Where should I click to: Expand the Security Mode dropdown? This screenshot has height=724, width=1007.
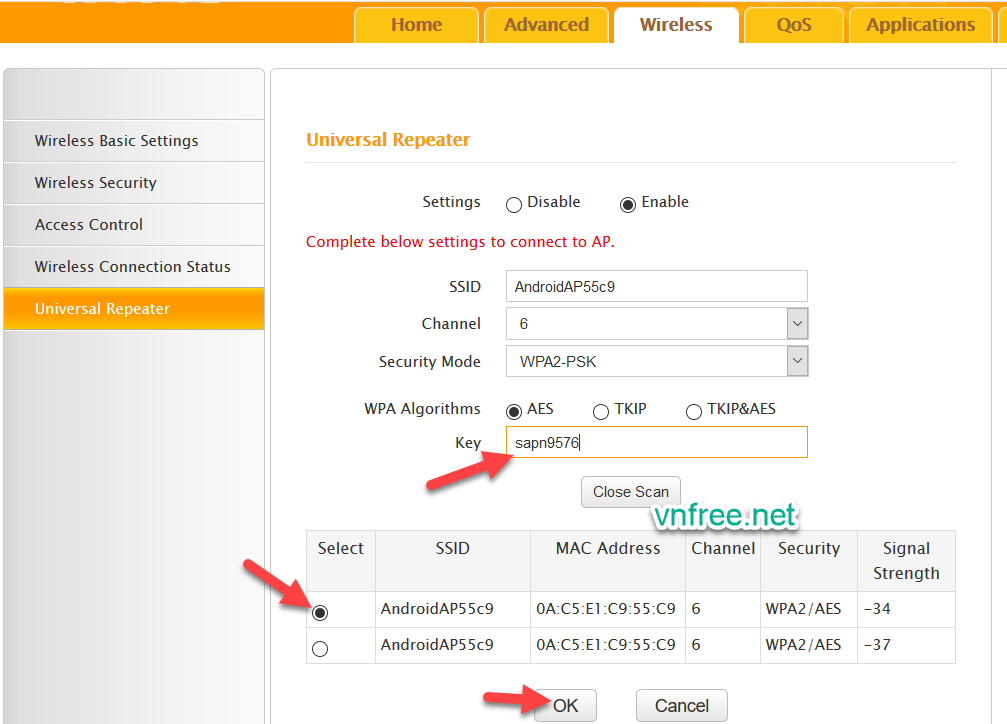tap(797, 362)
